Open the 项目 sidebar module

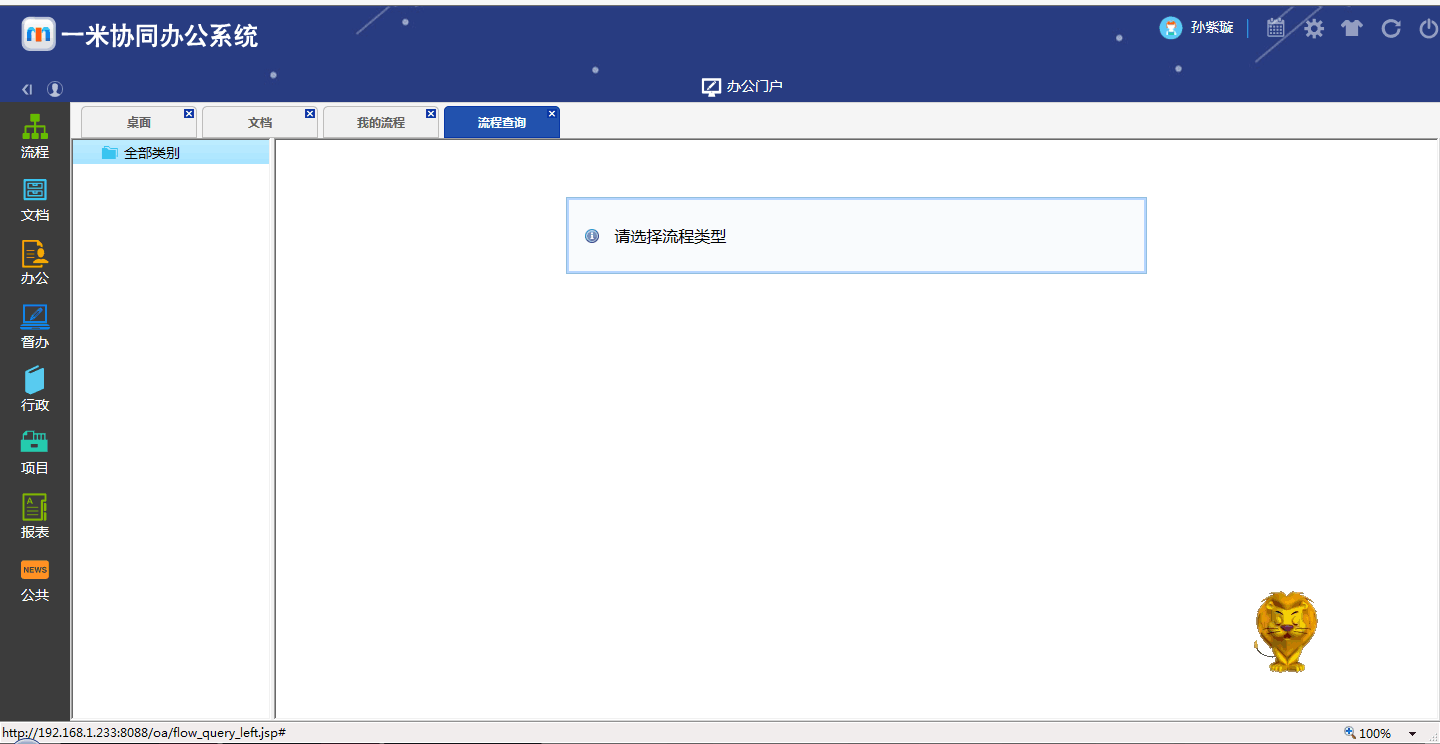point(35,453)
